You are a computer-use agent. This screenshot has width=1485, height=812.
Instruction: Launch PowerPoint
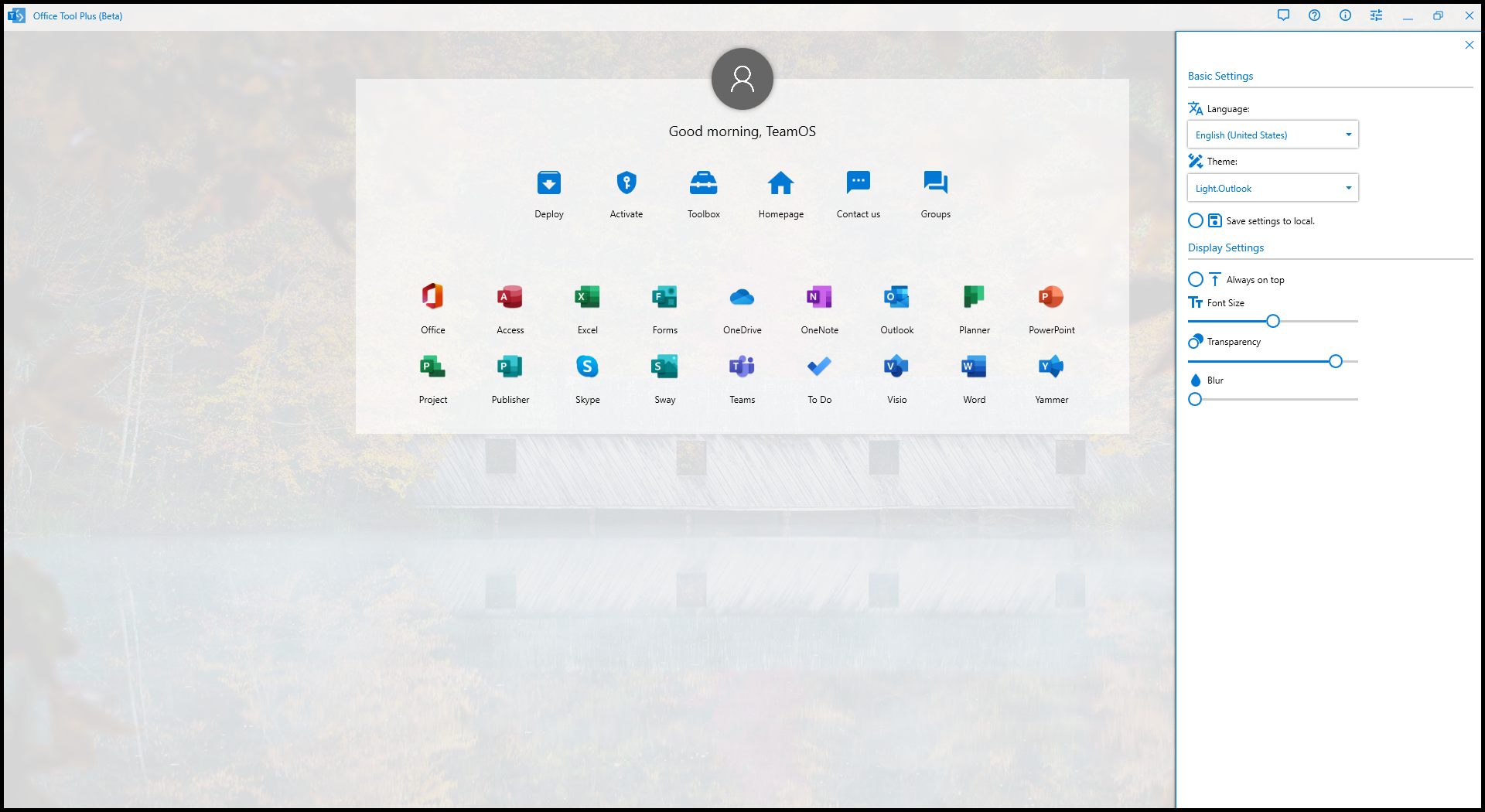pyautogui.click(x=1052, y=297)
